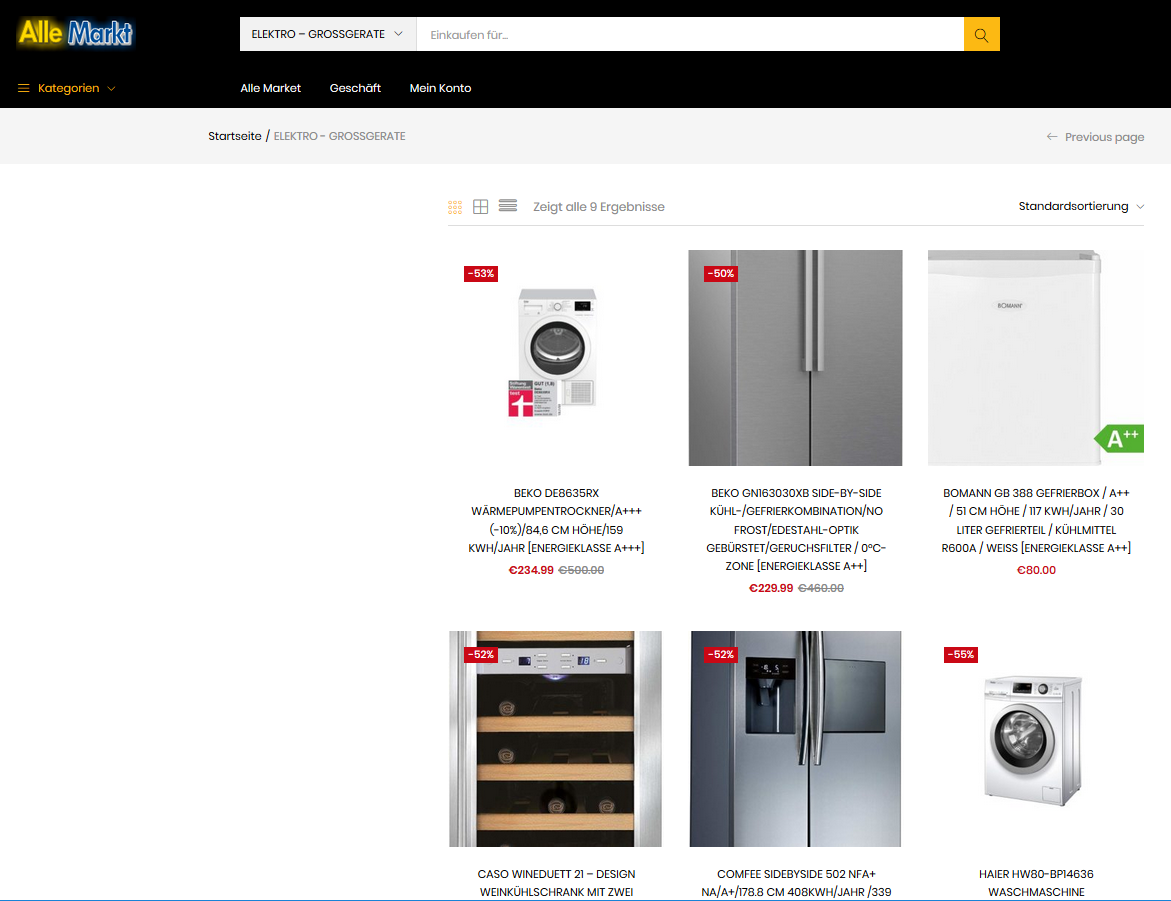The image size is (1171, 901).
Task: Click the yellow search magnifier button
Action: pos(981,34)
